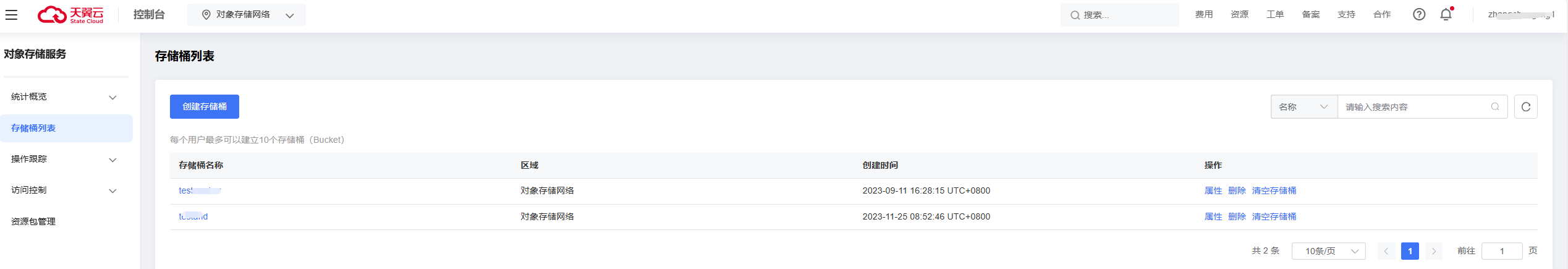Screen dimensions: 1568x269
Task: Click 清空存储桶 for the 2023-11-25 bucket
Action: (1274, 216)
